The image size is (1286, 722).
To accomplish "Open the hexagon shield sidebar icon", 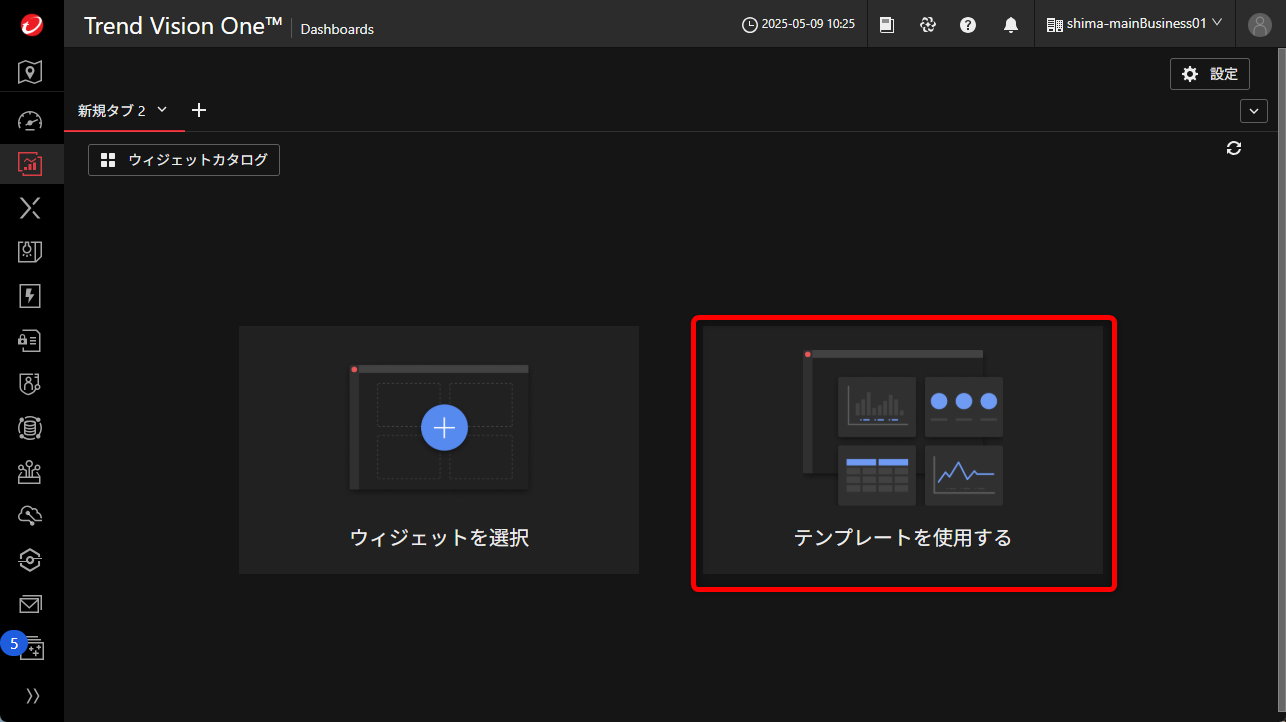I will pyautogui.click(x=30, y=560).
